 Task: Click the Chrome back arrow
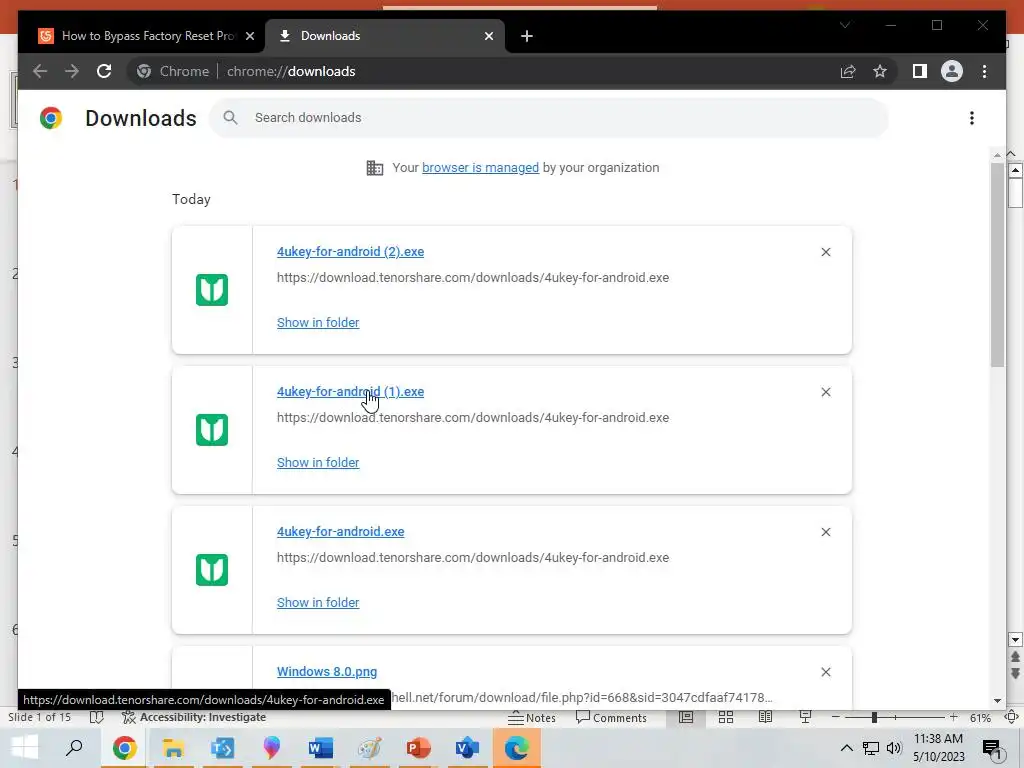click(x=40, y=71)
